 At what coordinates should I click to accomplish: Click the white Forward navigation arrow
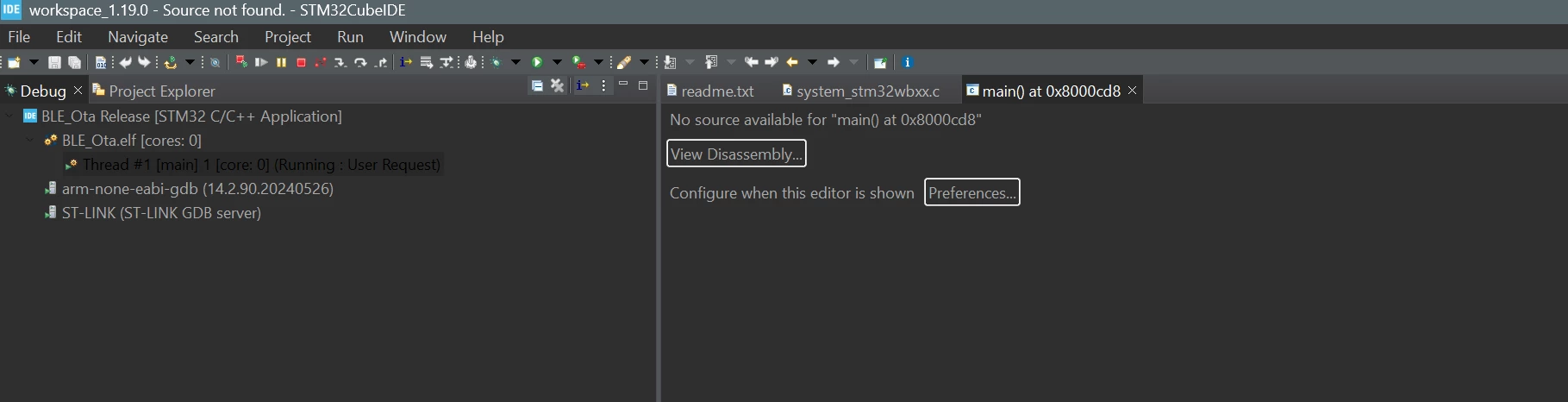[834, 62]
